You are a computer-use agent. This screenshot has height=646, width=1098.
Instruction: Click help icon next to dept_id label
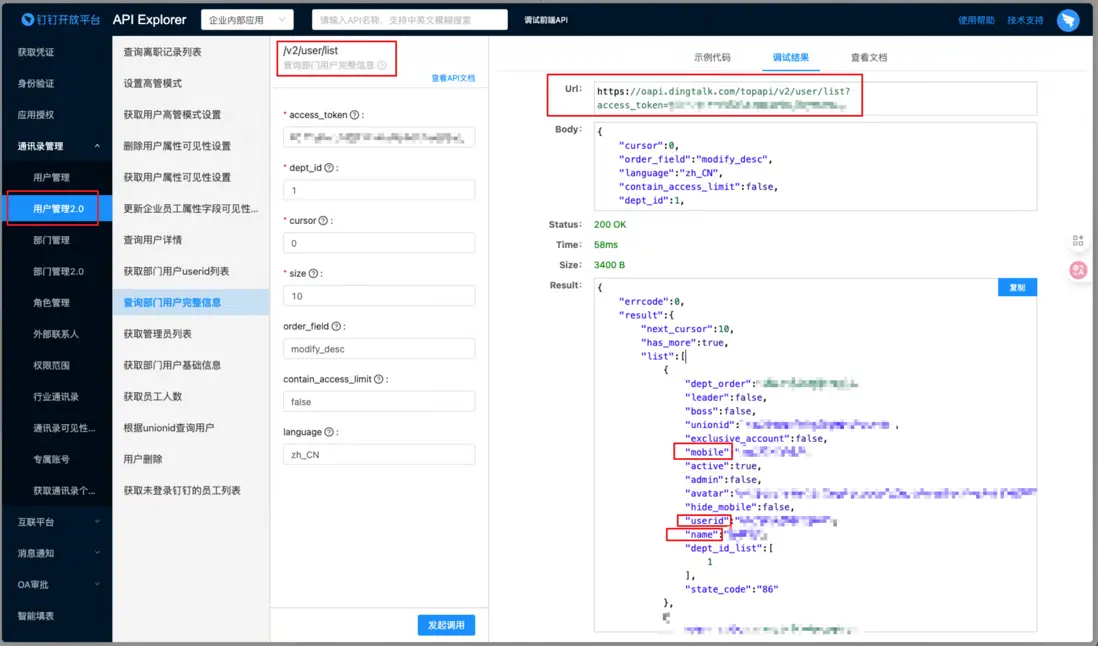click(x=328, y=168)
